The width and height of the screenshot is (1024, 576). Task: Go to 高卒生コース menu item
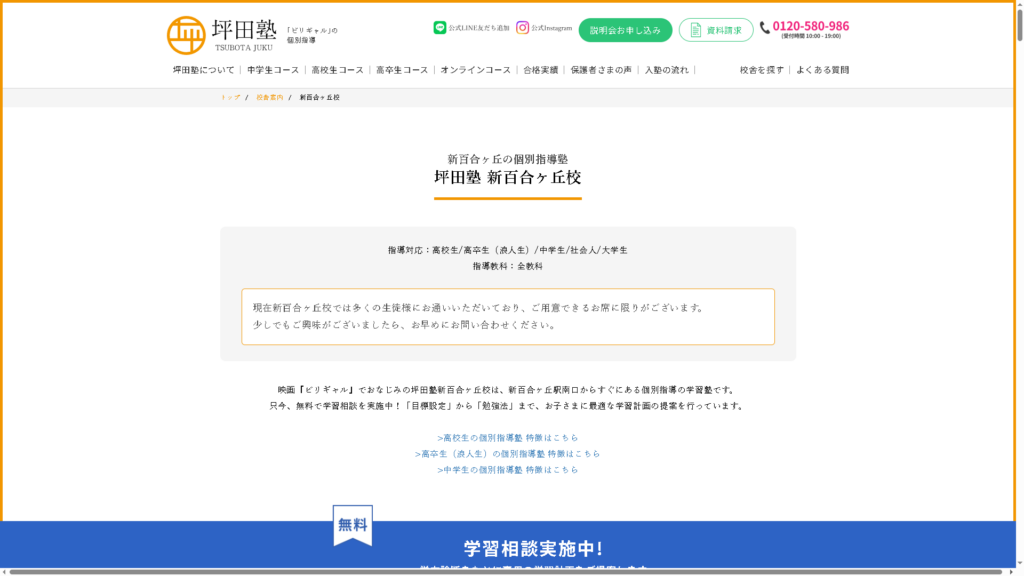(402, 70)
